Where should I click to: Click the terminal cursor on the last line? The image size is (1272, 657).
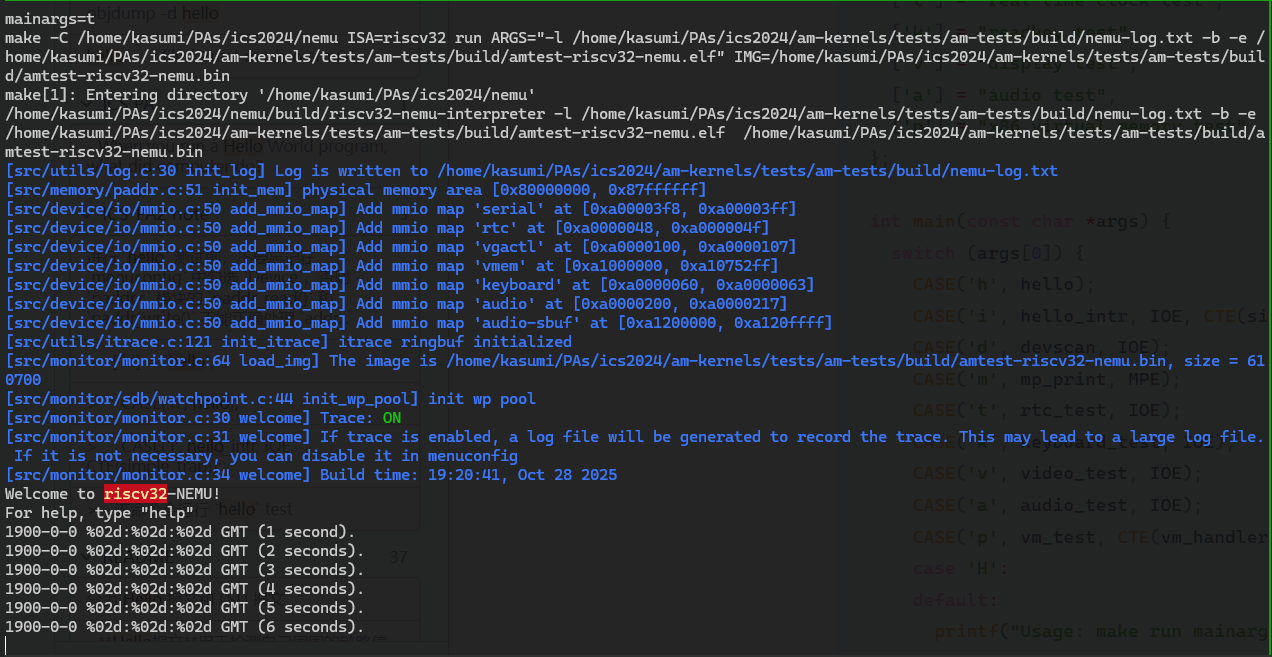point(6,646)
